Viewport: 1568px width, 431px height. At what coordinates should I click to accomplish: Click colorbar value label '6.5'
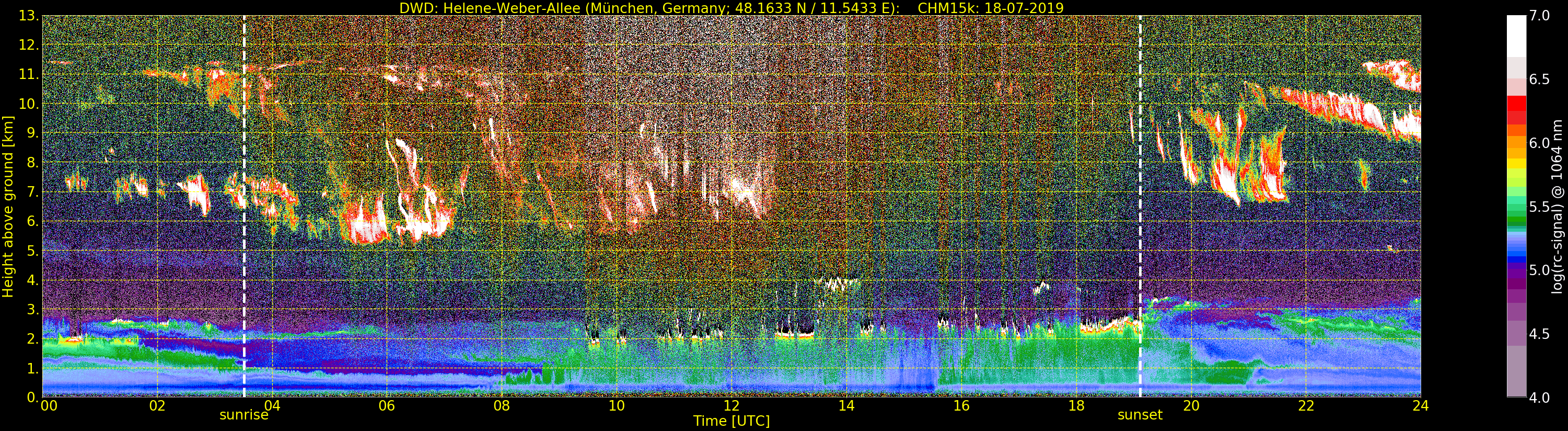pyautogui.click(x=1539, y=80)
